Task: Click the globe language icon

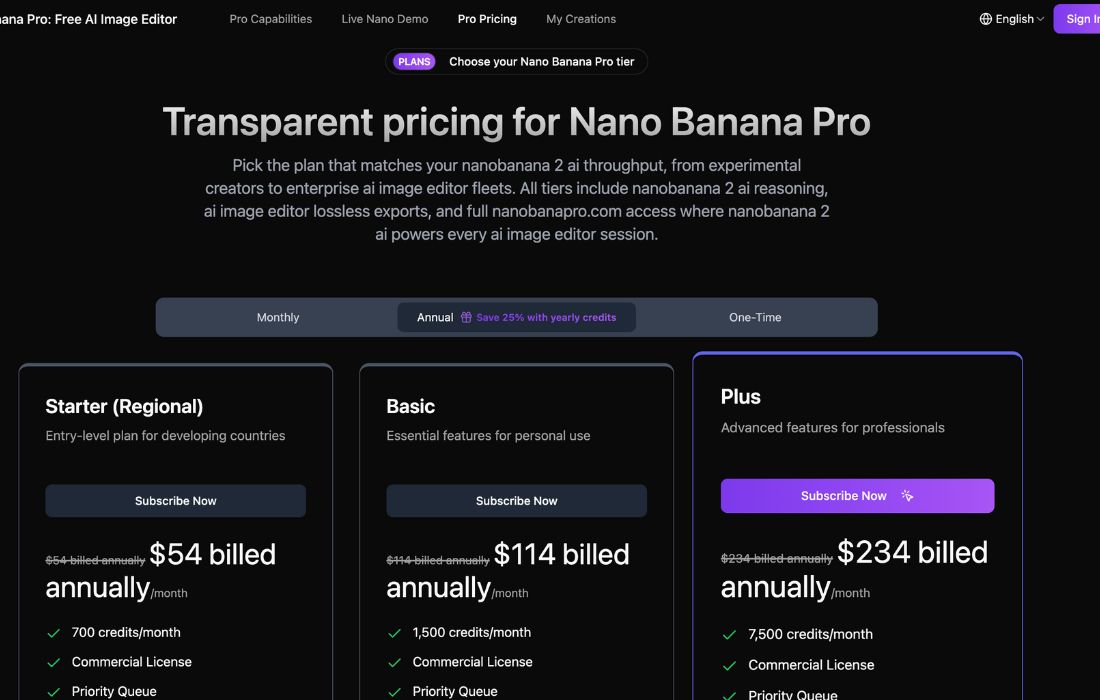Action: coord(986,19)
